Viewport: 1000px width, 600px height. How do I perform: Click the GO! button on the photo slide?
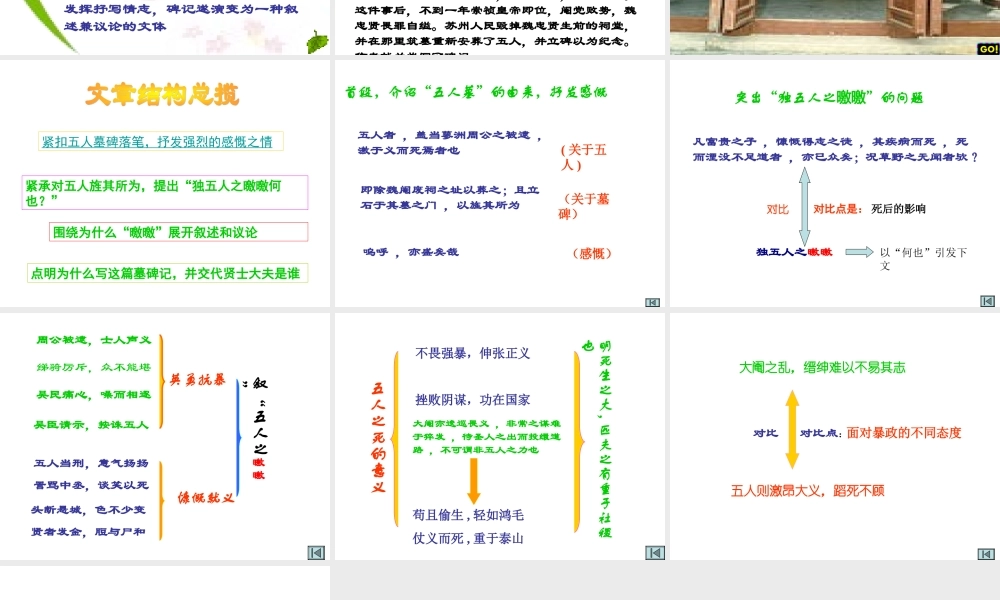coord(989,49)
